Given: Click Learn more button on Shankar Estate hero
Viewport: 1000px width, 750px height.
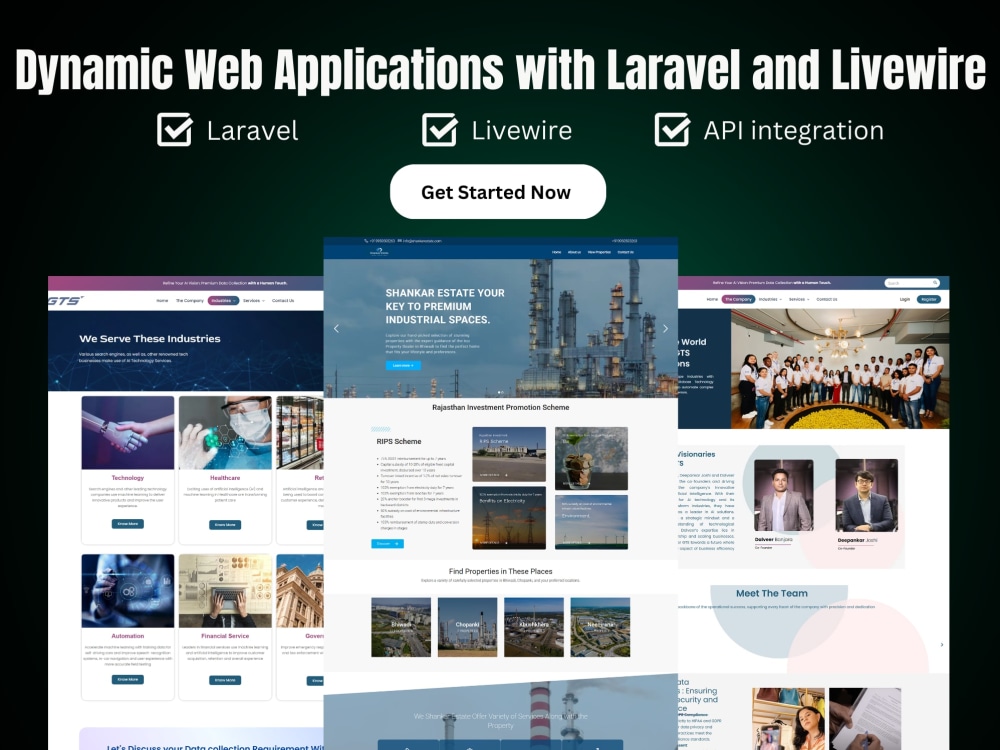Looking at the screenshot, I should [x=403, y=365].
